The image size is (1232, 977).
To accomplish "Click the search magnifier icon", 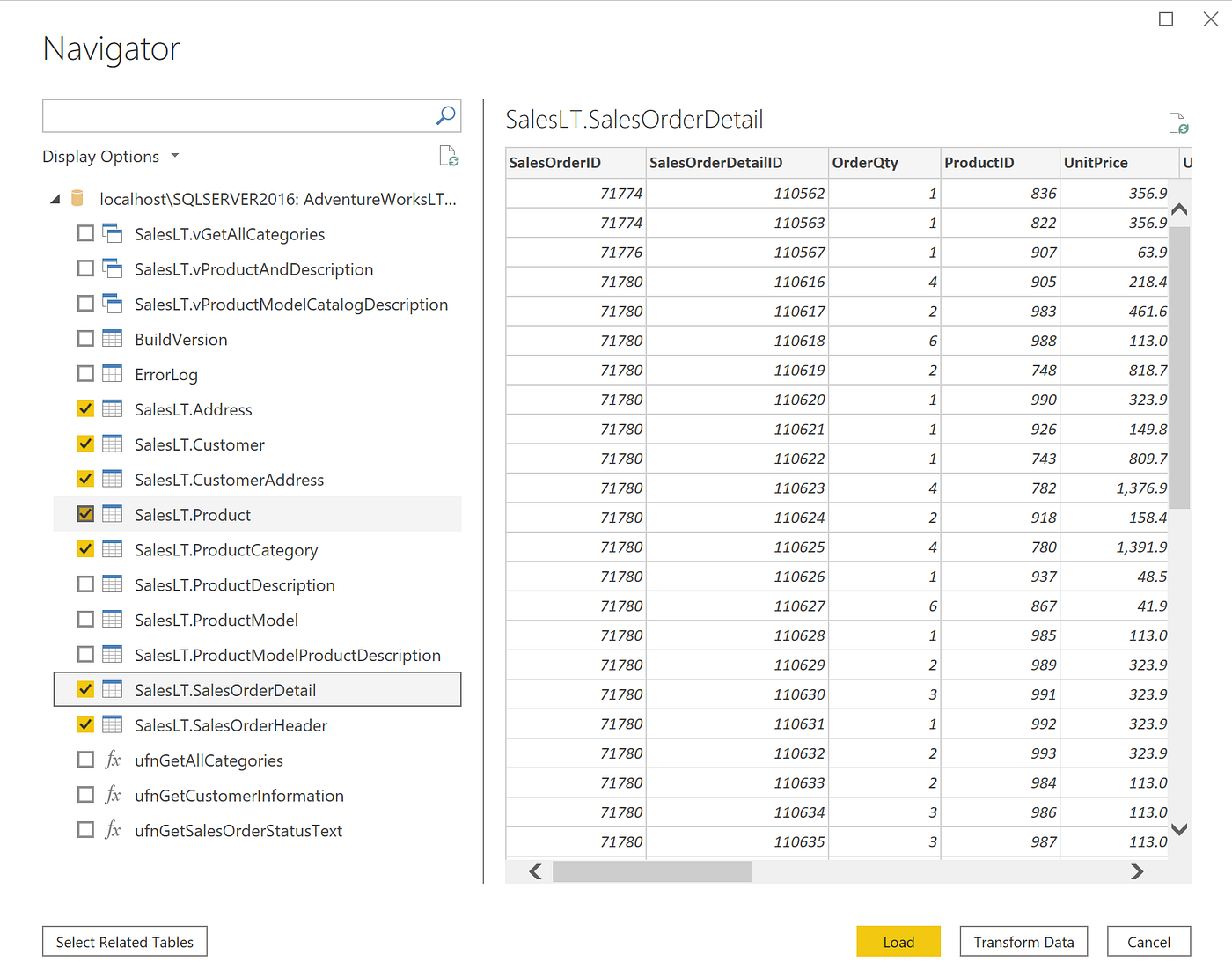I will pos(446,115).
